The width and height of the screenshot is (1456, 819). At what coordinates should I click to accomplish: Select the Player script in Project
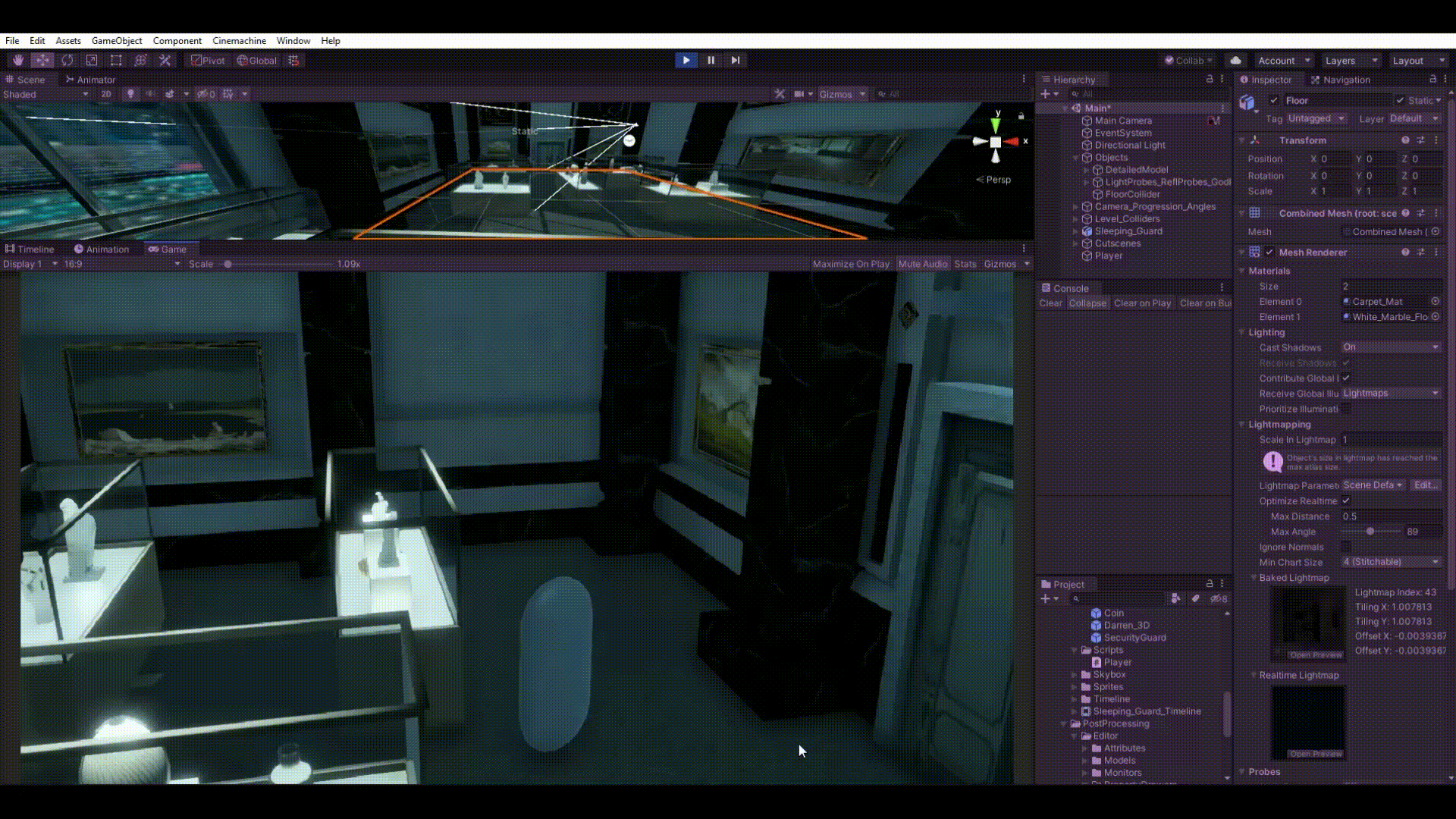(x=1117, y=662)
